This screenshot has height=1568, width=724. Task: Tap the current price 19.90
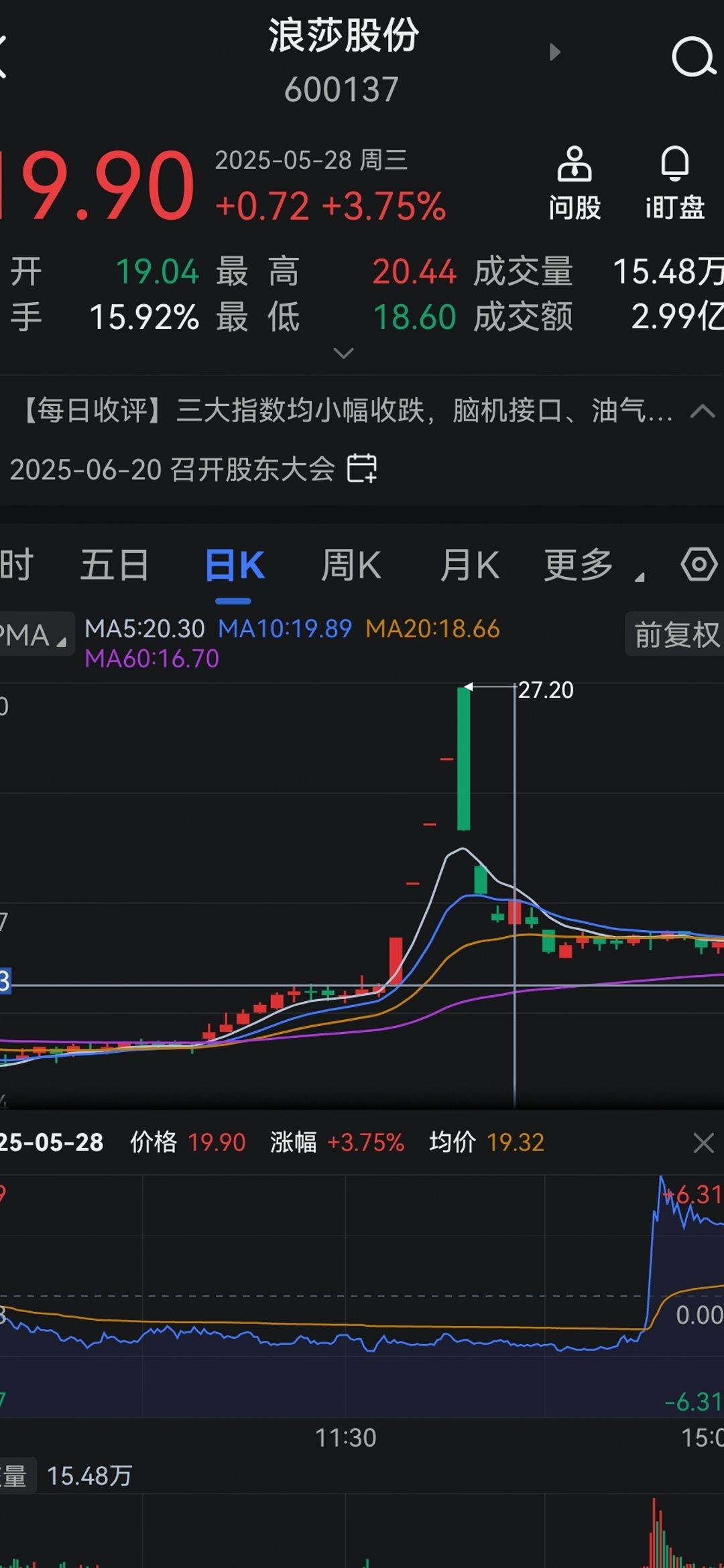tap(98, 186)
